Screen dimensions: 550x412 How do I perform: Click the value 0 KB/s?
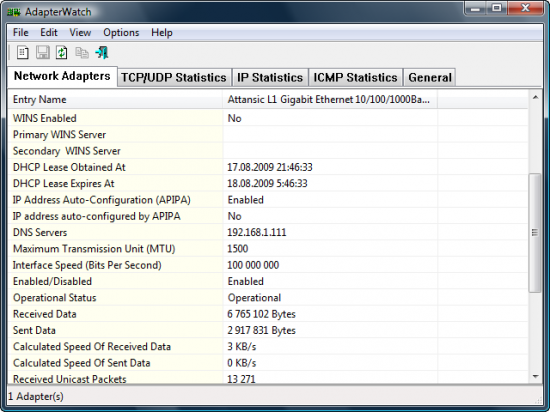click(x=242, y=363)
